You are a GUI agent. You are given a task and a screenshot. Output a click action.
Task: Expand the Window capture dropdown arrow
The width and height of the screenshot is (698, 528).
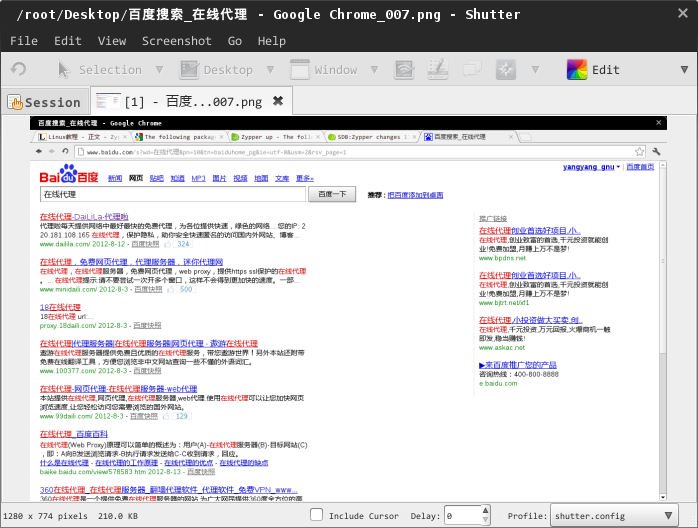[x=374, y=70]
